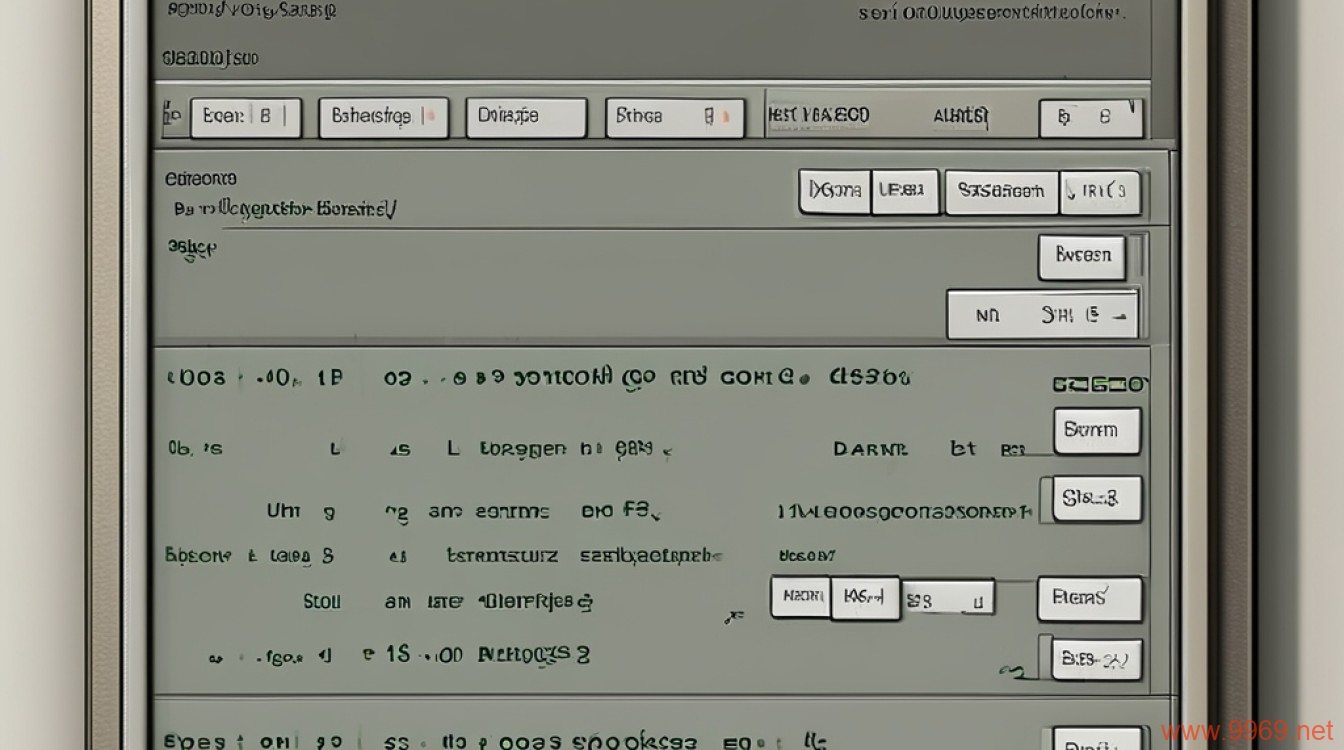Image resolution: width=1344 pixels, height=750 pixels.
Task: Click the input field beside the paired small buttons
Action: pyautogui.click(x=947, y=599)
